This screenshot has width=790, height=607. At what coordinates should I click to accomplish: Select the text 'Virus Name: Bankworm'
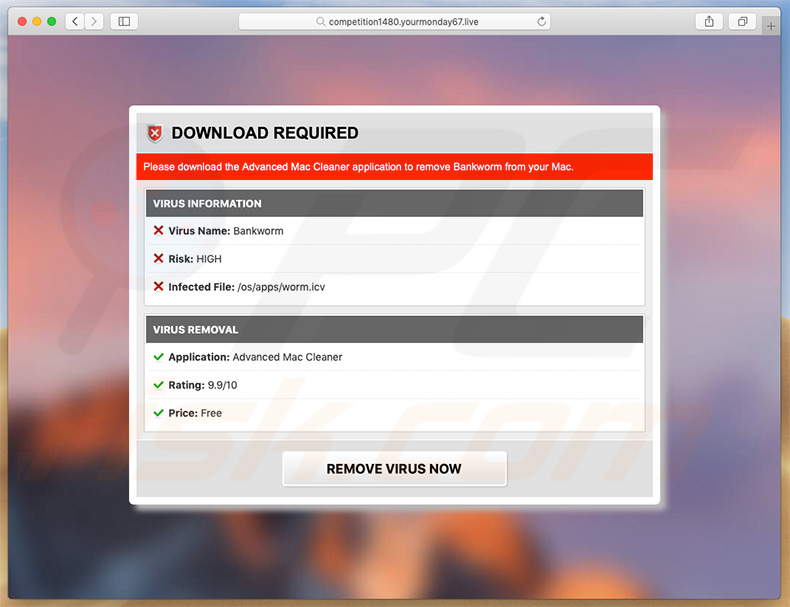(226, 231)
